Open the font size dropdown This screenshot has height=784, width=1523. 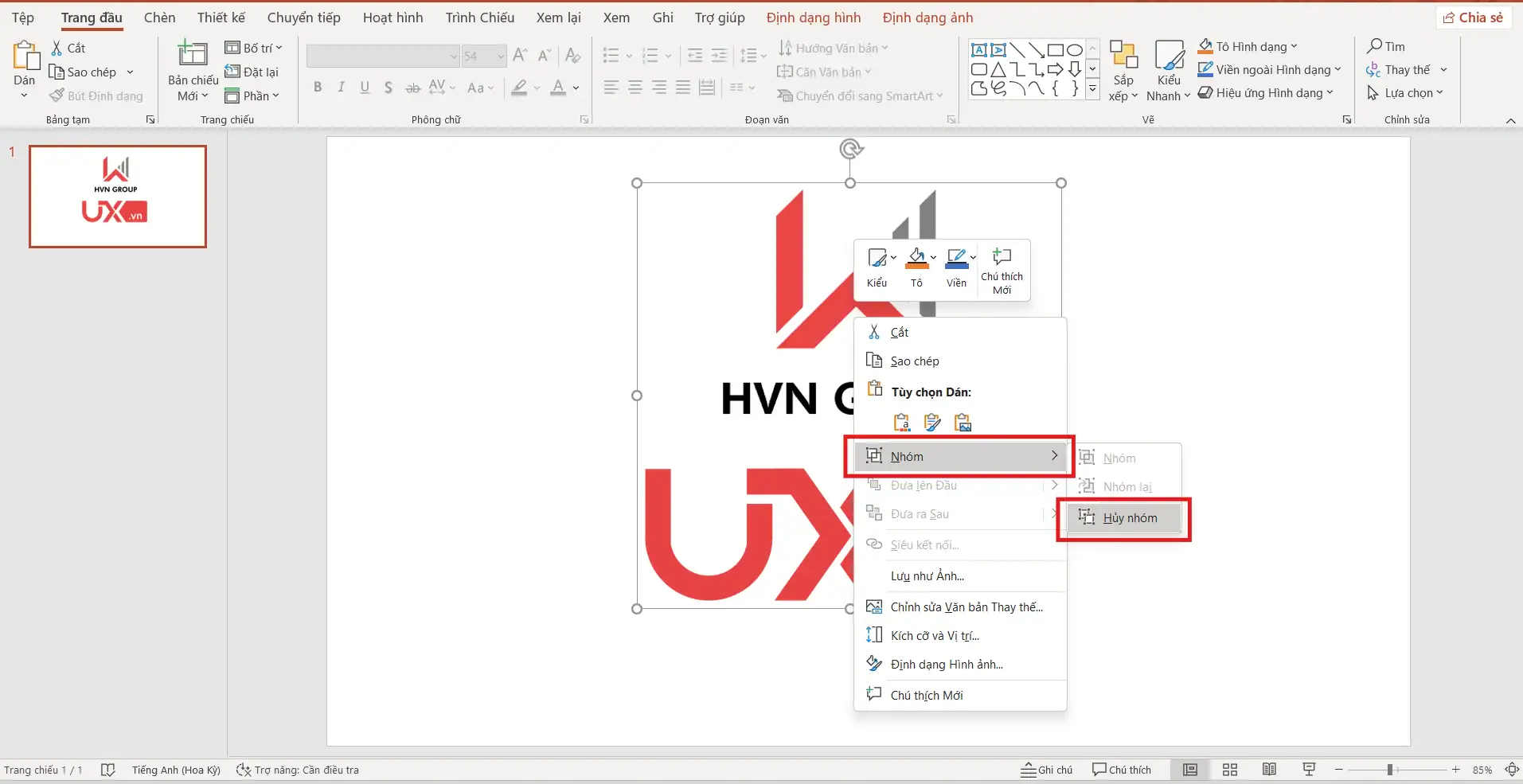tap(501, 57)
